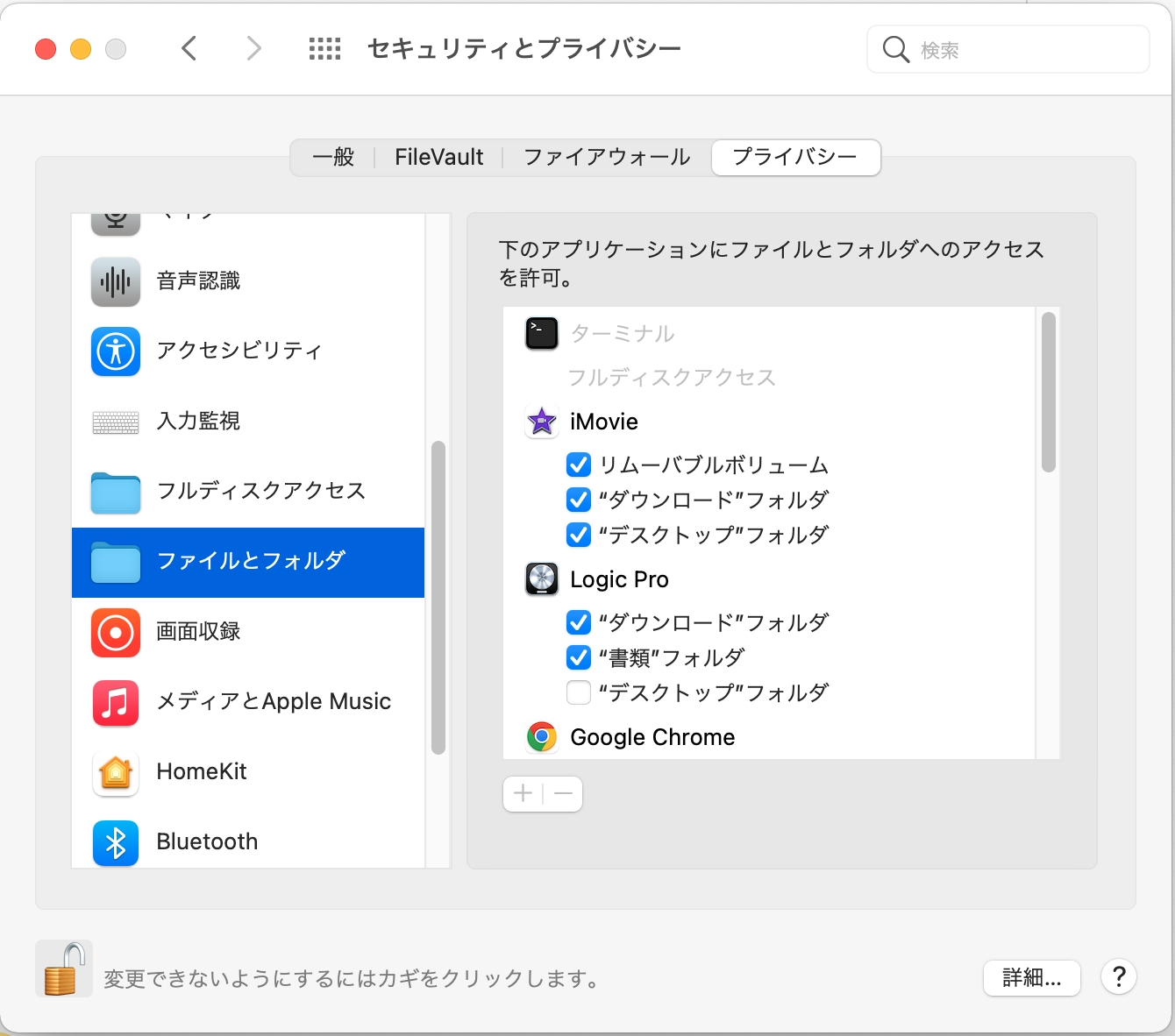
Task: Uncheck iMovie リムーバブルボリューム checkbox
Action: click(x=579, y=465)
